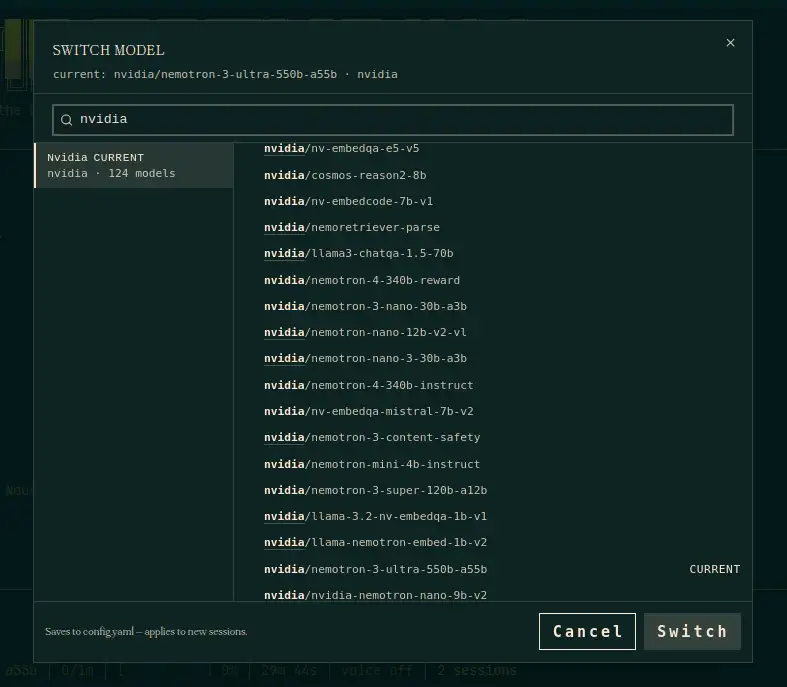Click the Cancel button
The width and height of the screenshot is (787, 687).
(587, 631)
